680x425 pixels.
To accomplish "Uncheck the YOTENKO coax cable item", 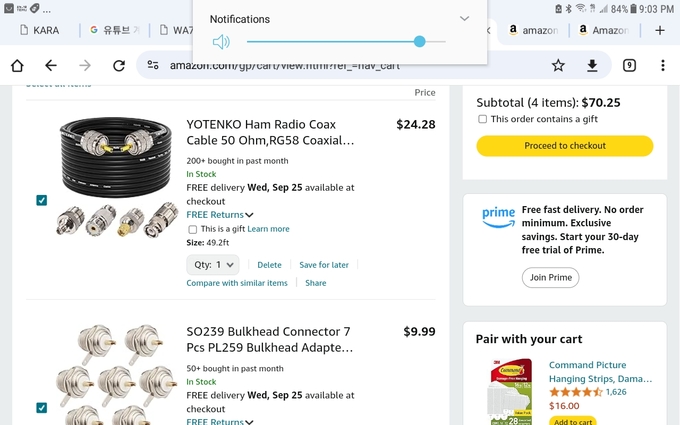I will [41, 200].
